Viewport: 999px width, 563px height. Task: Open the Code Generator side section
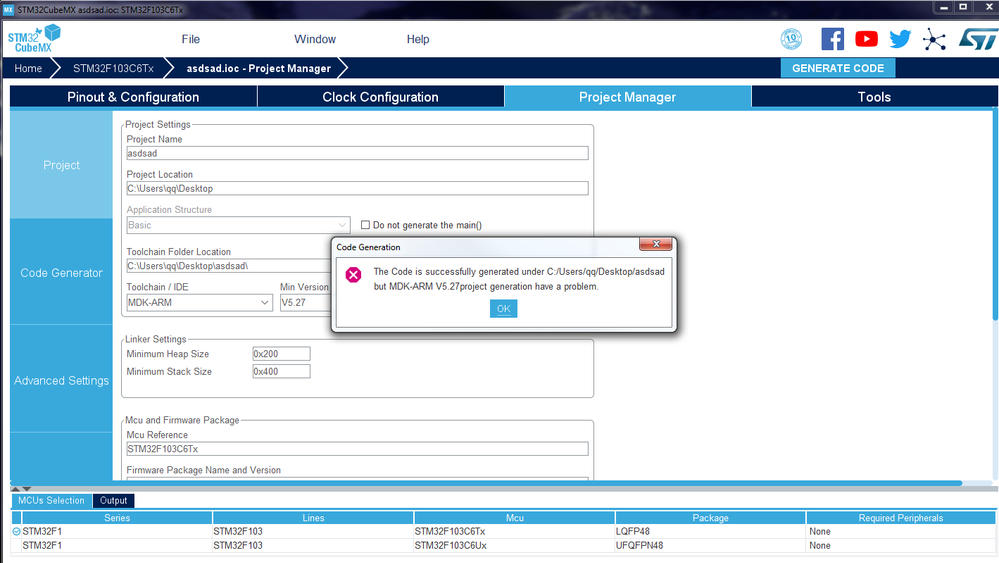[61, 273]
